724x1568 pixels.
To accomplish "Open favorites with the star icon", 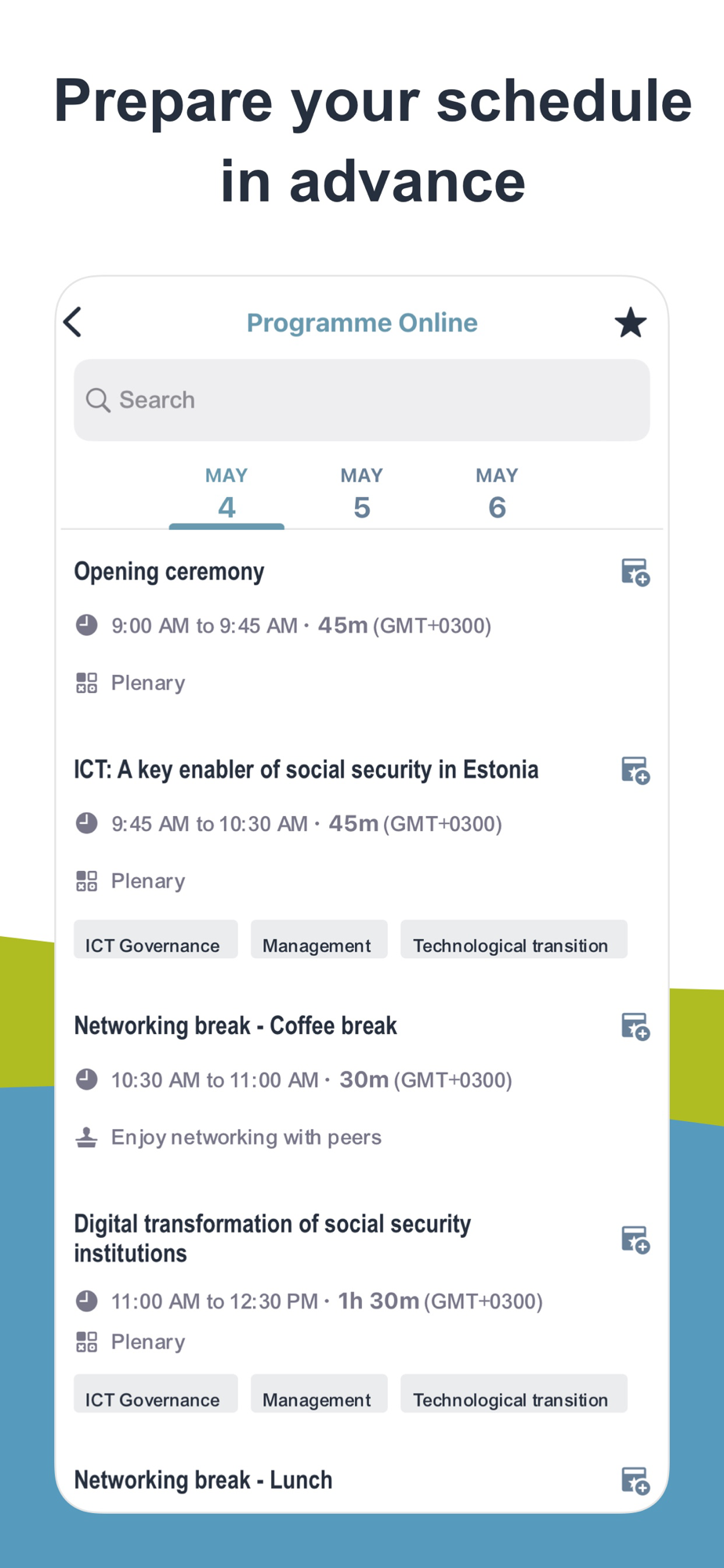I will [630, 323].
